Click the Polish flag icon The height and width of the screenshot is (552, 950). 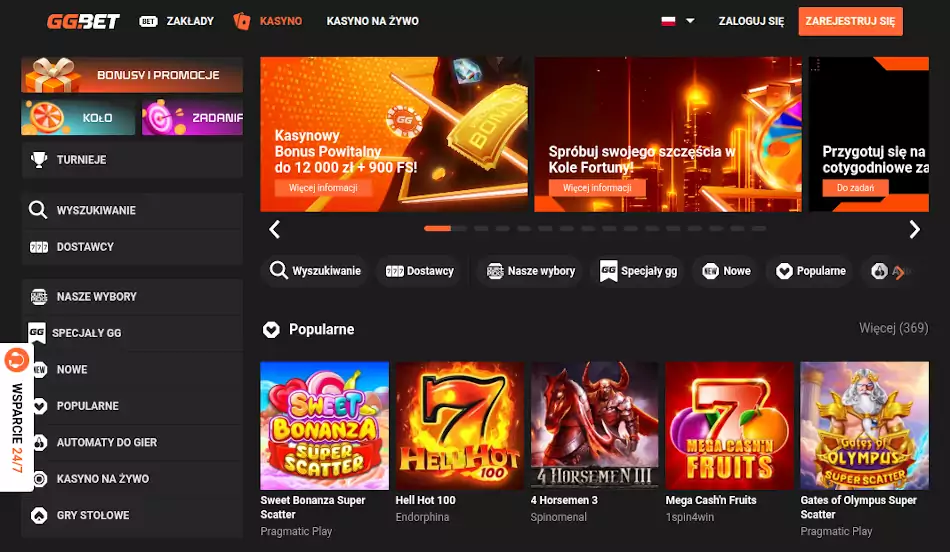click(668, 21)
